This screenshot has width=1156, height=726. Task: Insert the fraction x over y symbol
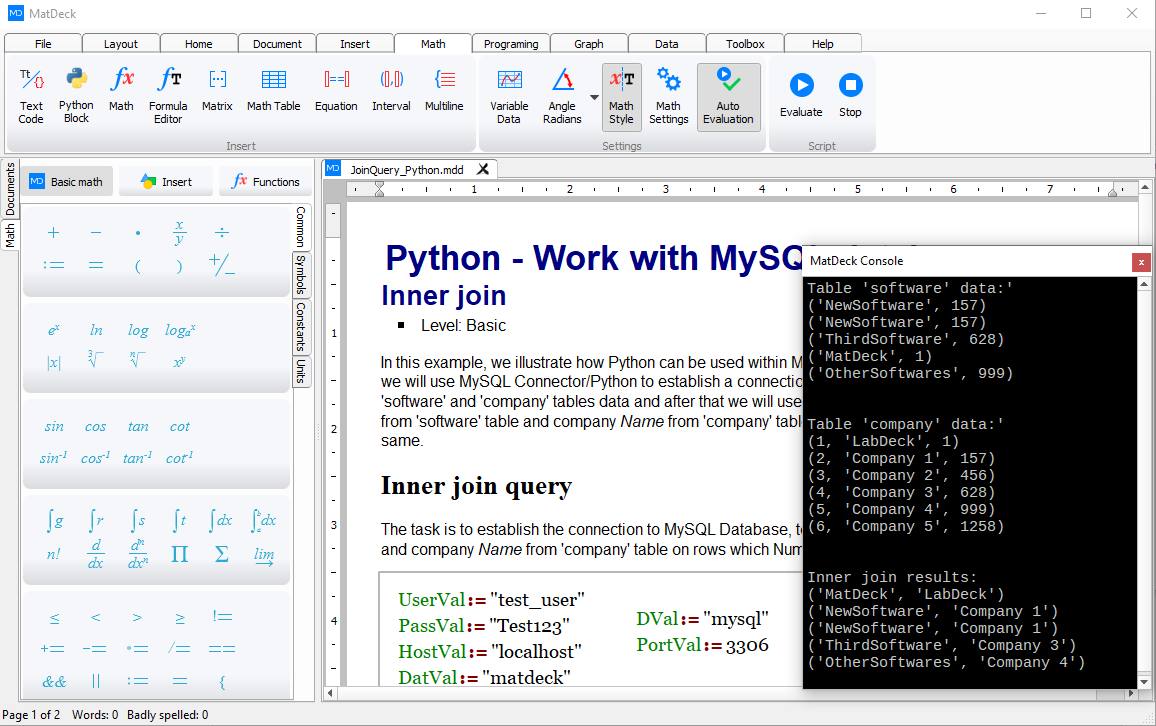179,232
